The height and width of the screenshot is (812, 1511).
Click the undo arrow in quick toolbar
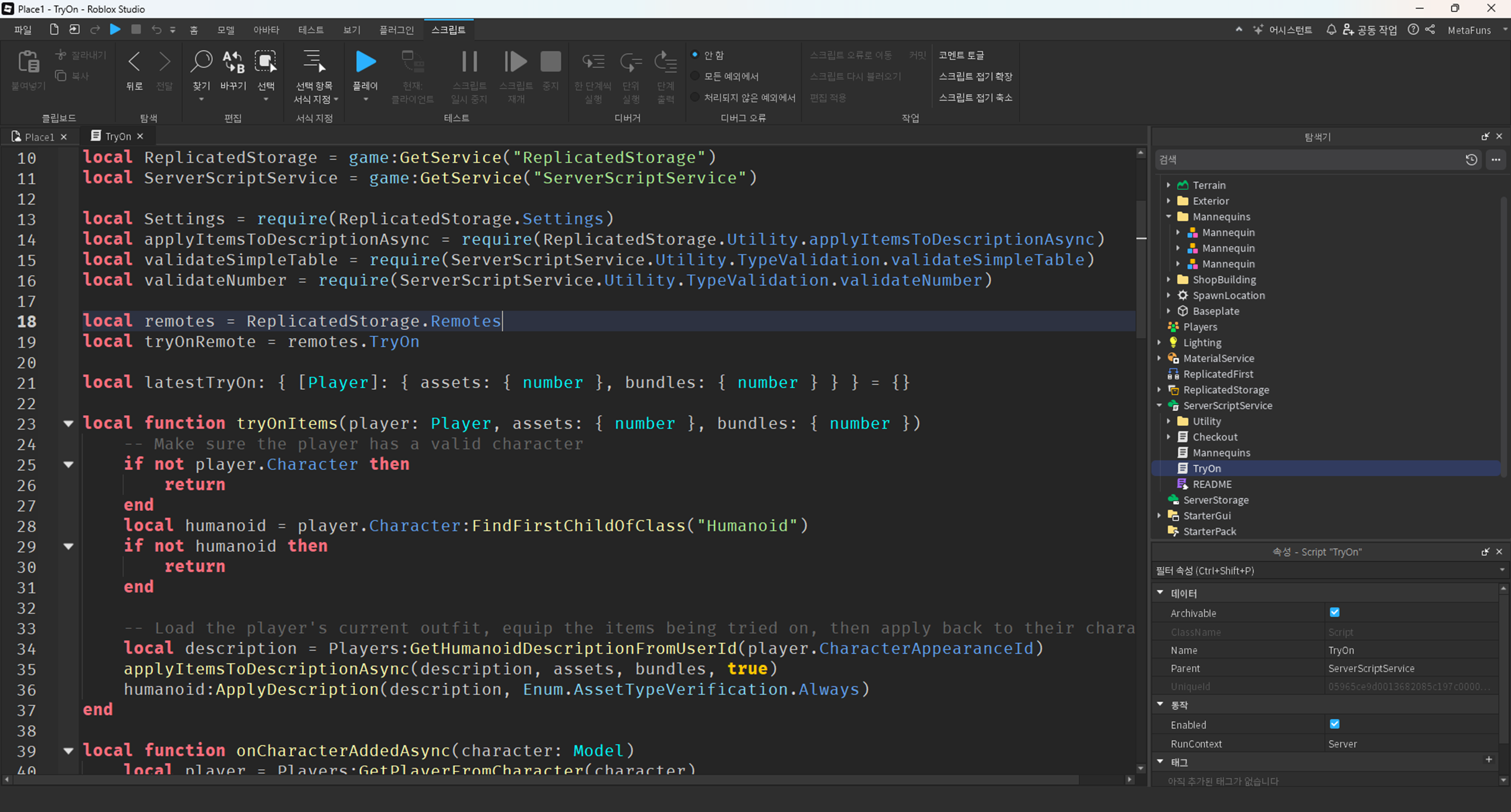(x=156, y=29)
